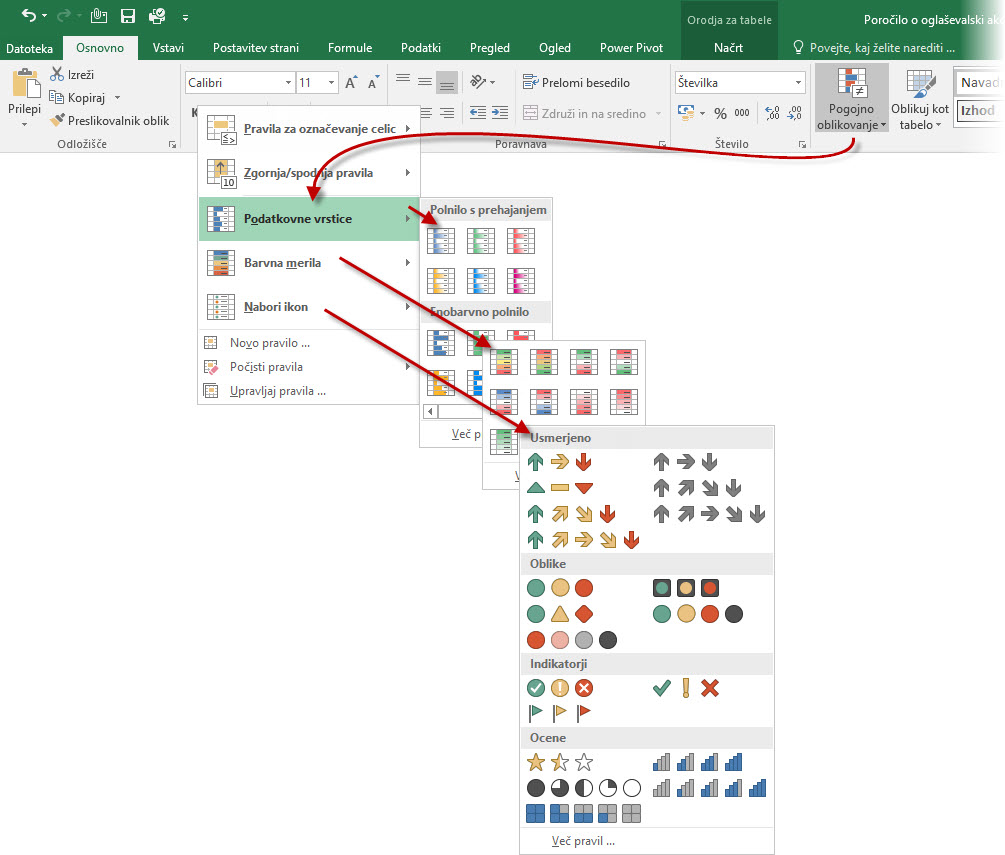Choose three traffic lights with rim set
Screen dimensions: 1005x855
[x=686, y=588]
